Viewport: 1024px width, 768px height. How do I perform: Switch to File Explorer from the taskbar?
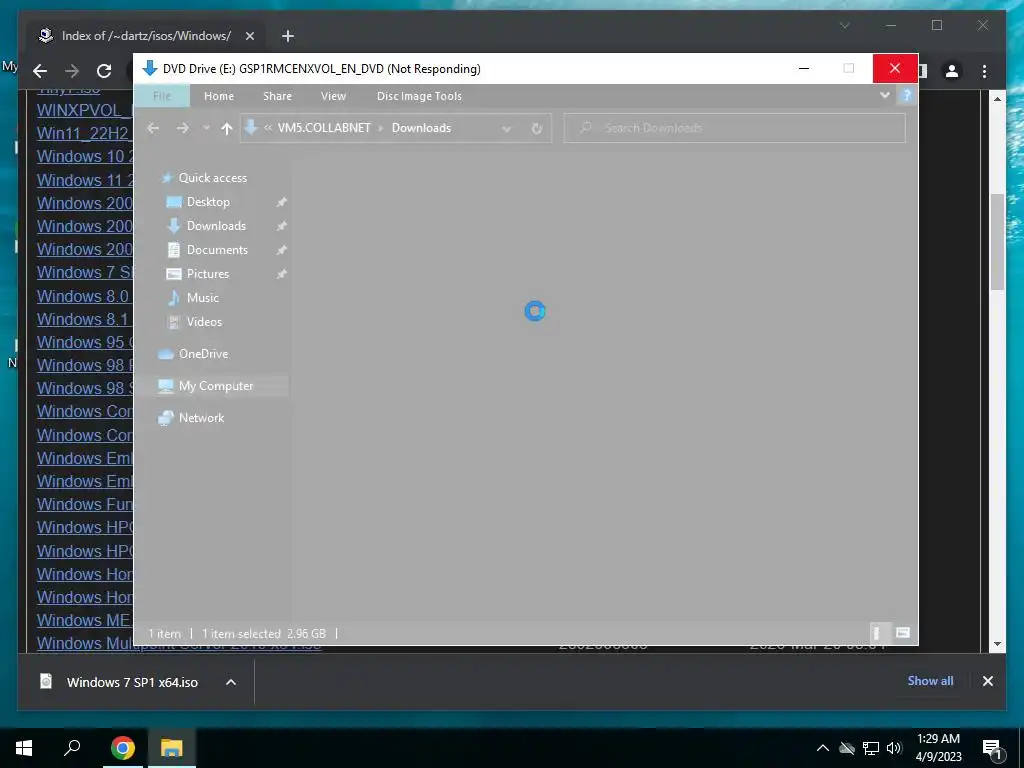[x=172, y=748]
